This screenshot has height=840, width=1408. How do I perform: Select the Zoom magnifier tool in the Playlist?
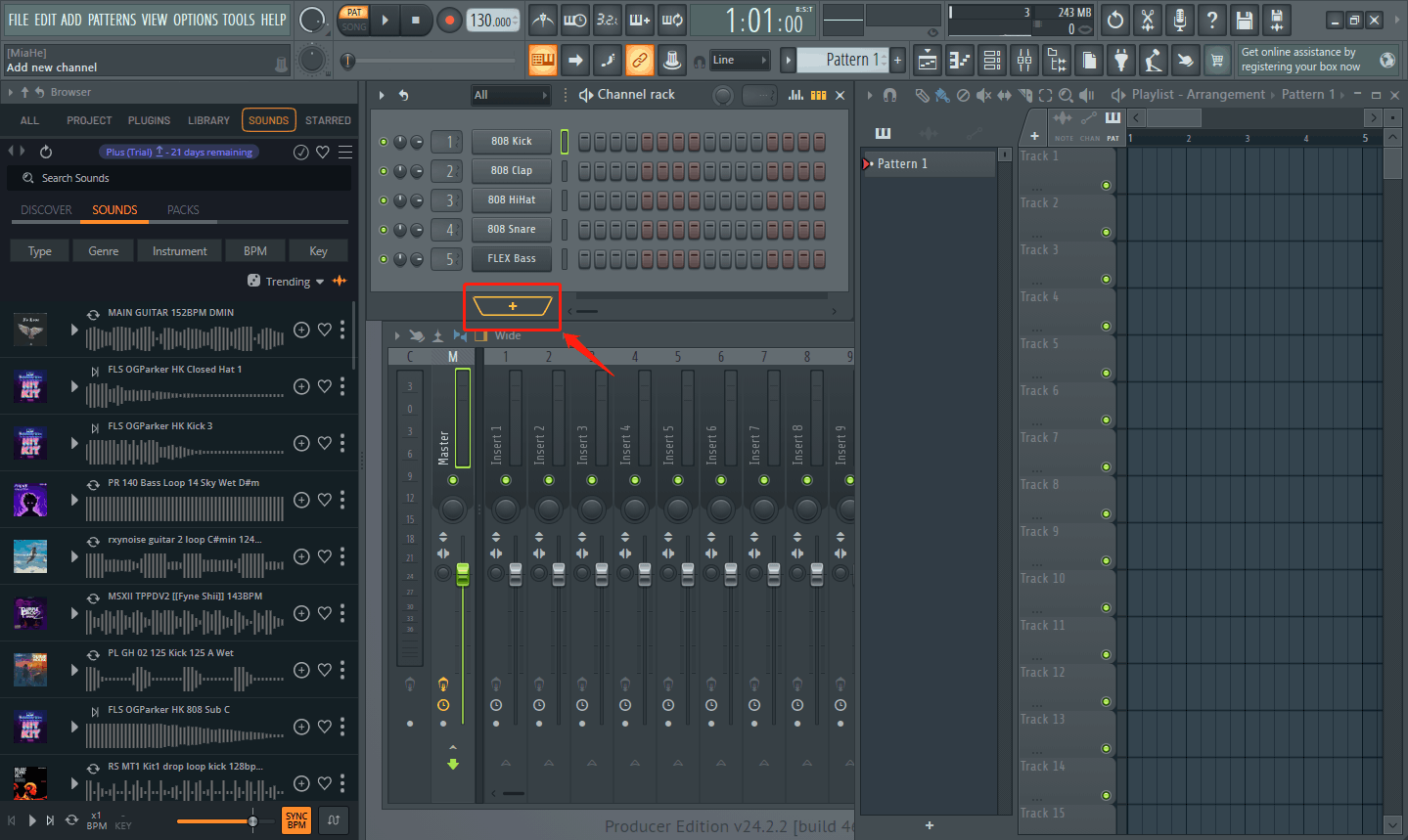(x=1066, y=95)
